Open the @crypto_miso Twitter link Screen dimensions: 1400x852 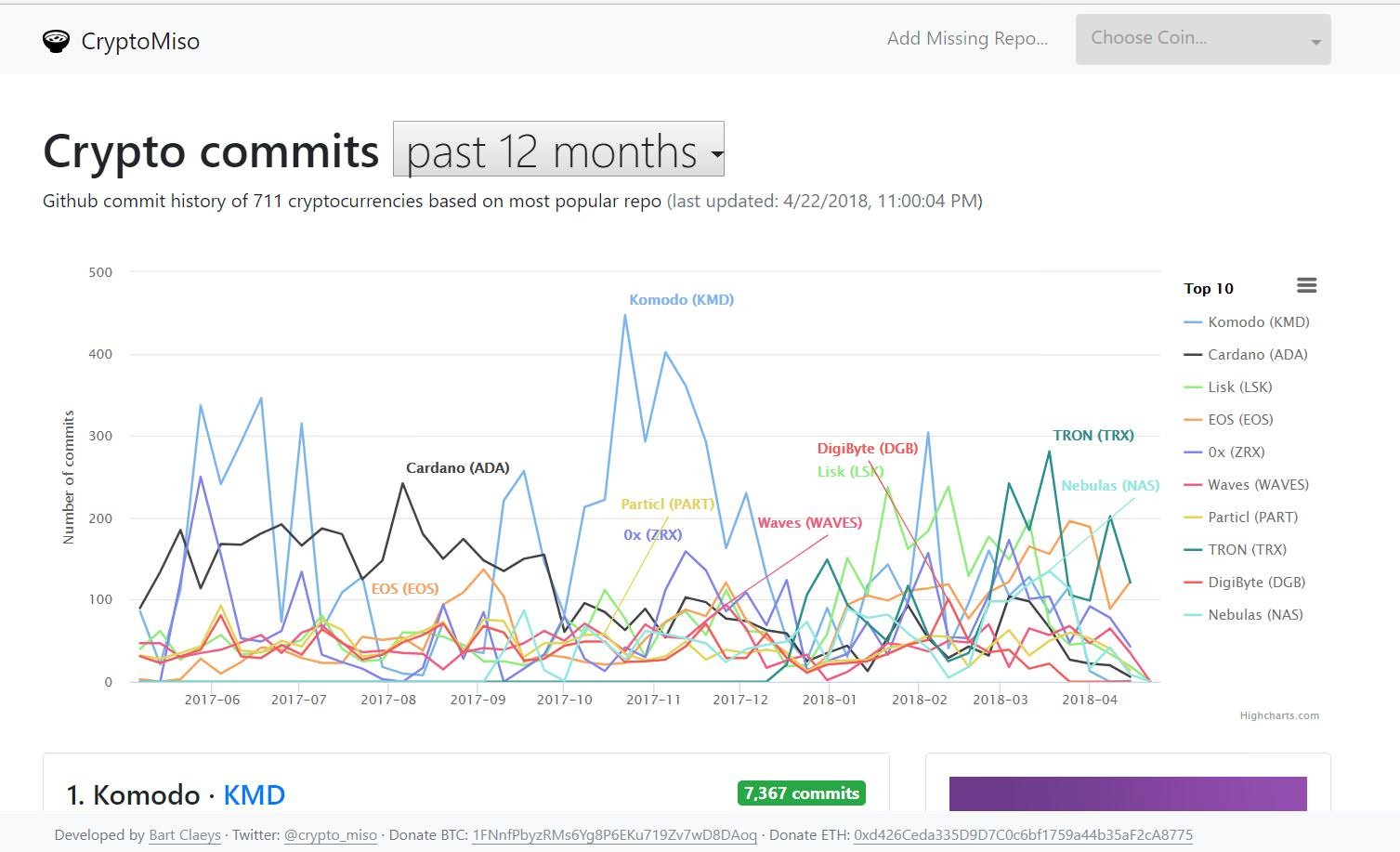[x=331, y=835]
